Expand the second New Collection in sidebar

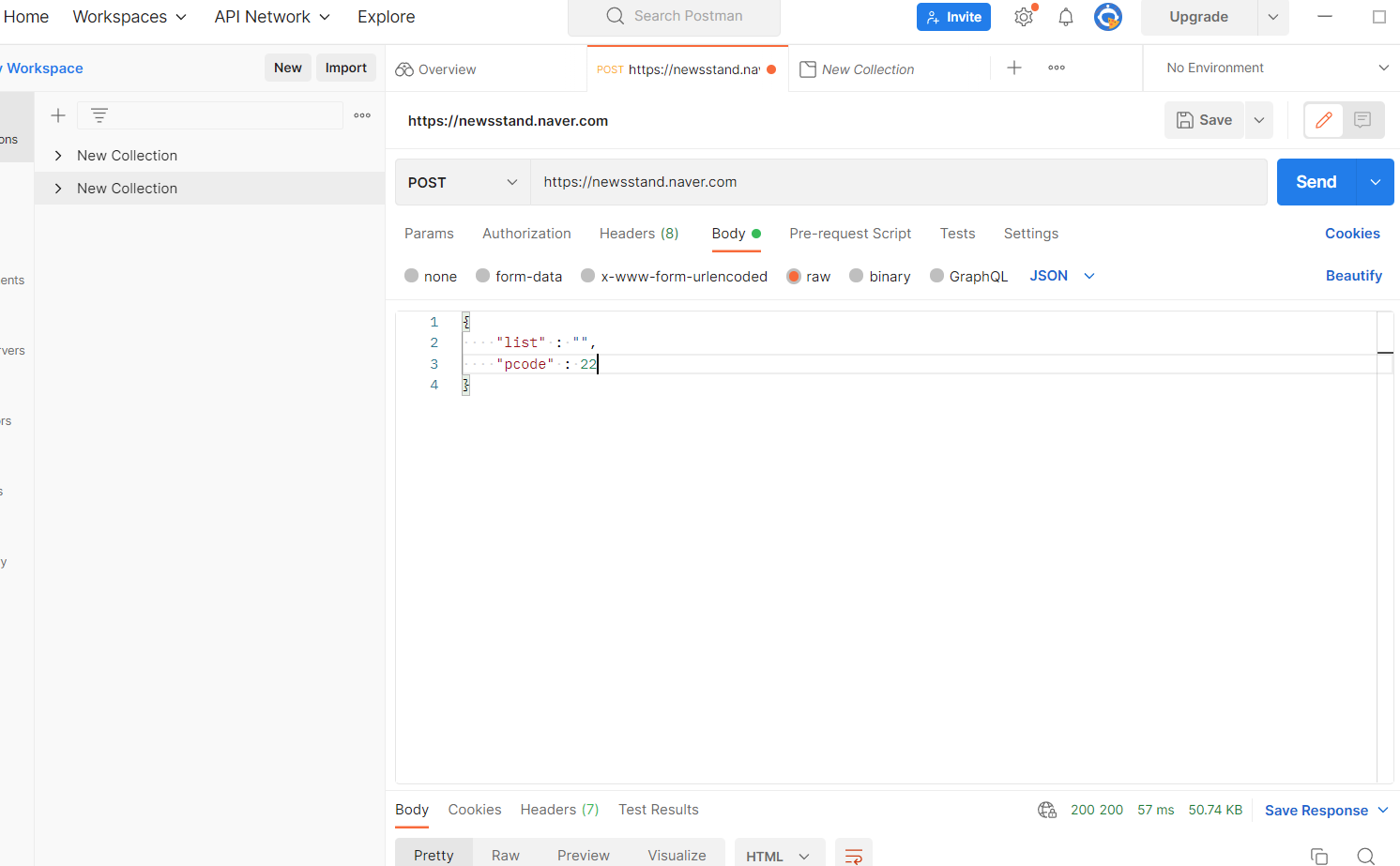(58, 189)
